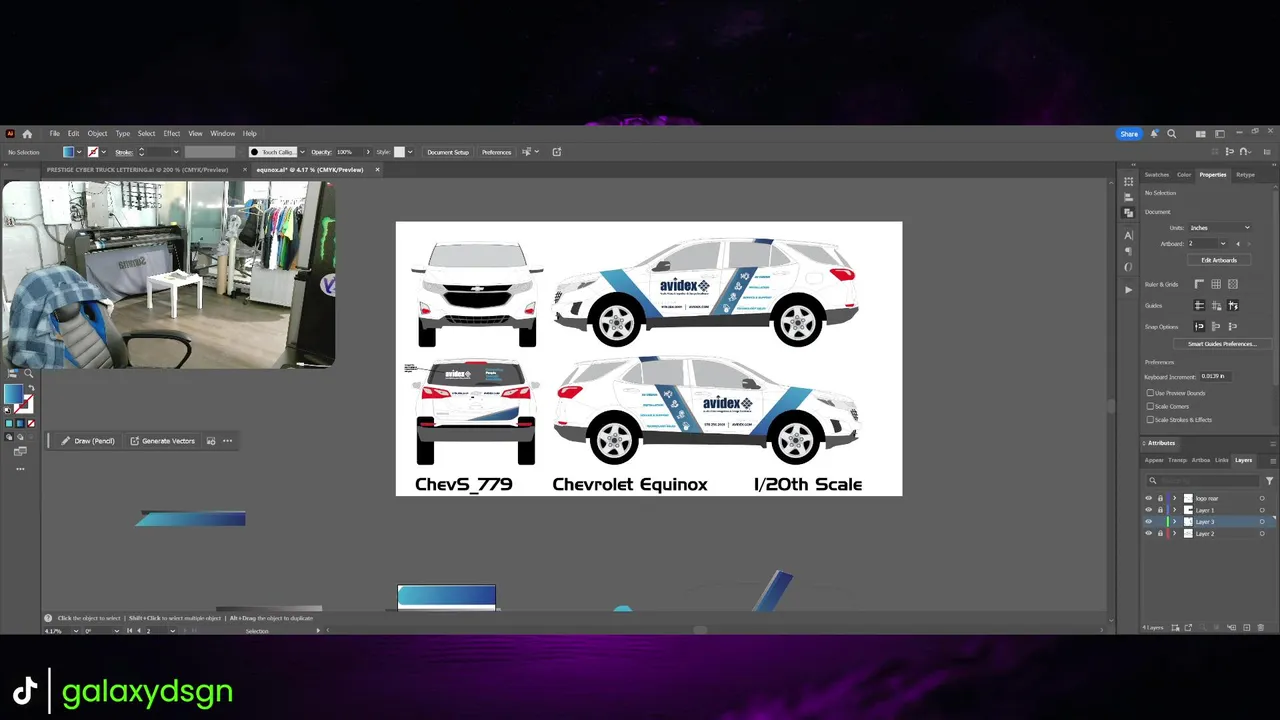The width and height of the screenshot is (1280, 720).
Task: Switch to the Retype tab
Action: (x=1245, y=175)
